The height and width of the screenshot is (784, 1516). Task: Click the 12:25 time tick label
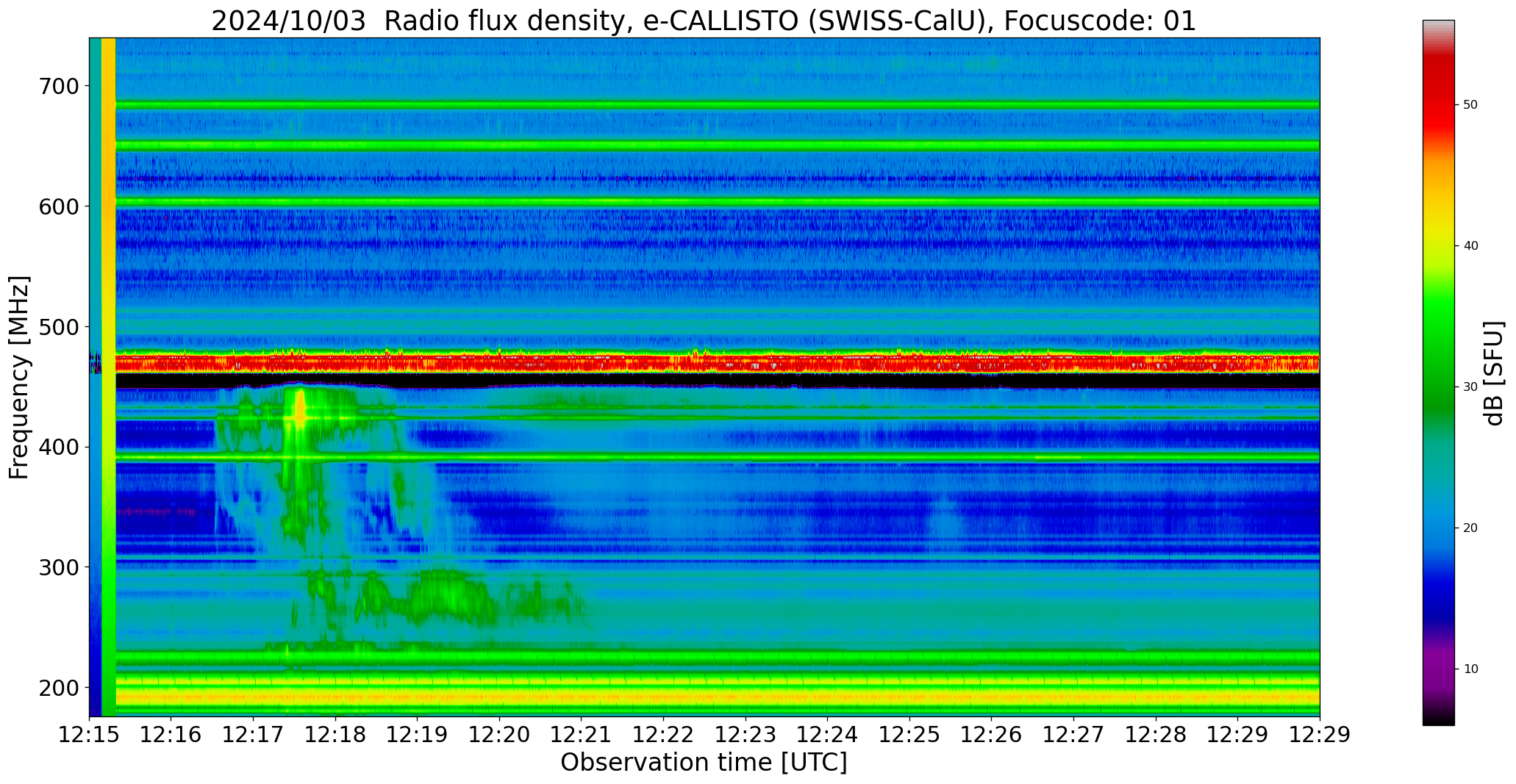click(x=909, y=735)
